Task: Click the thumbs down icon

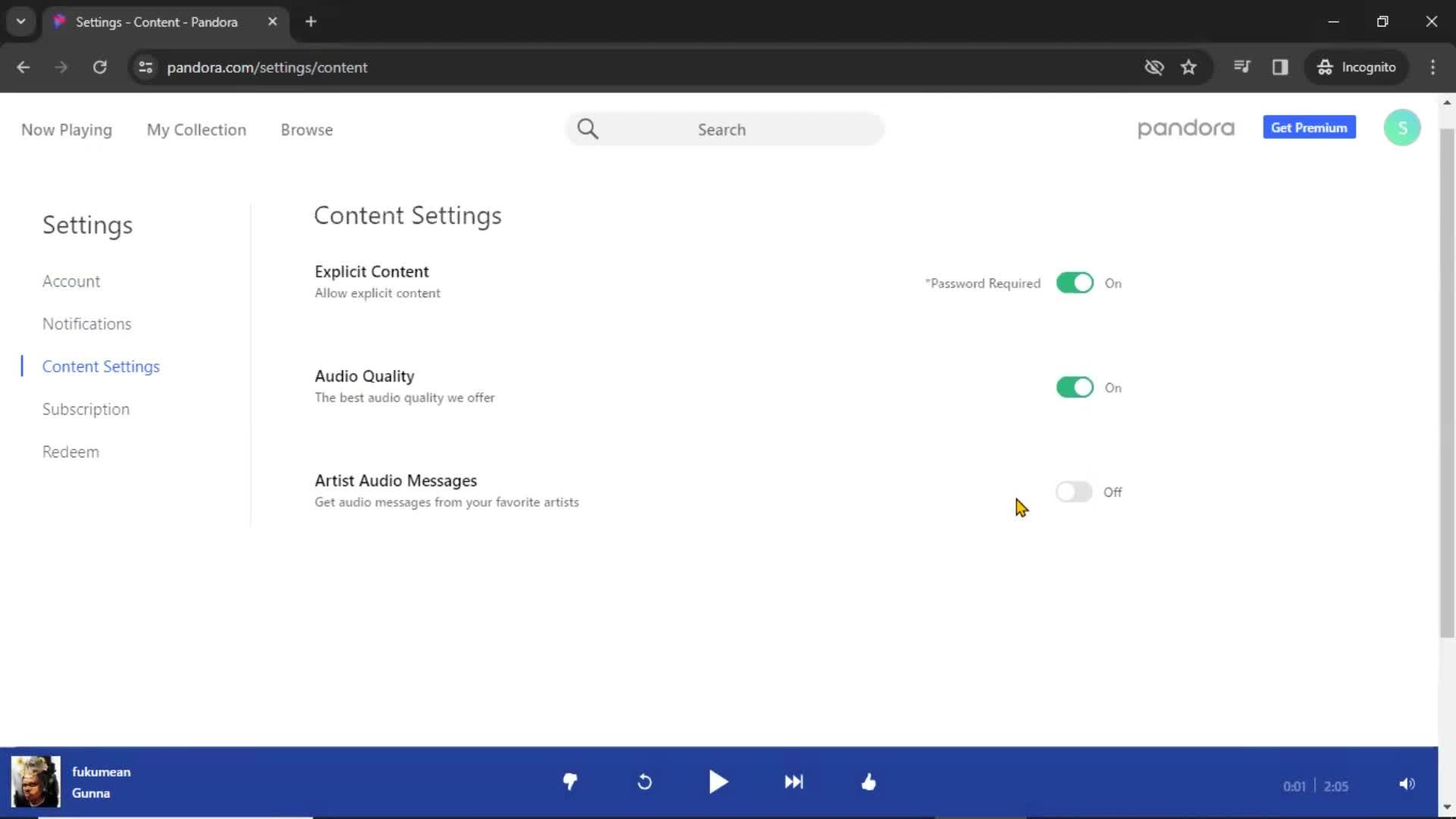Action: coord(568,783)
